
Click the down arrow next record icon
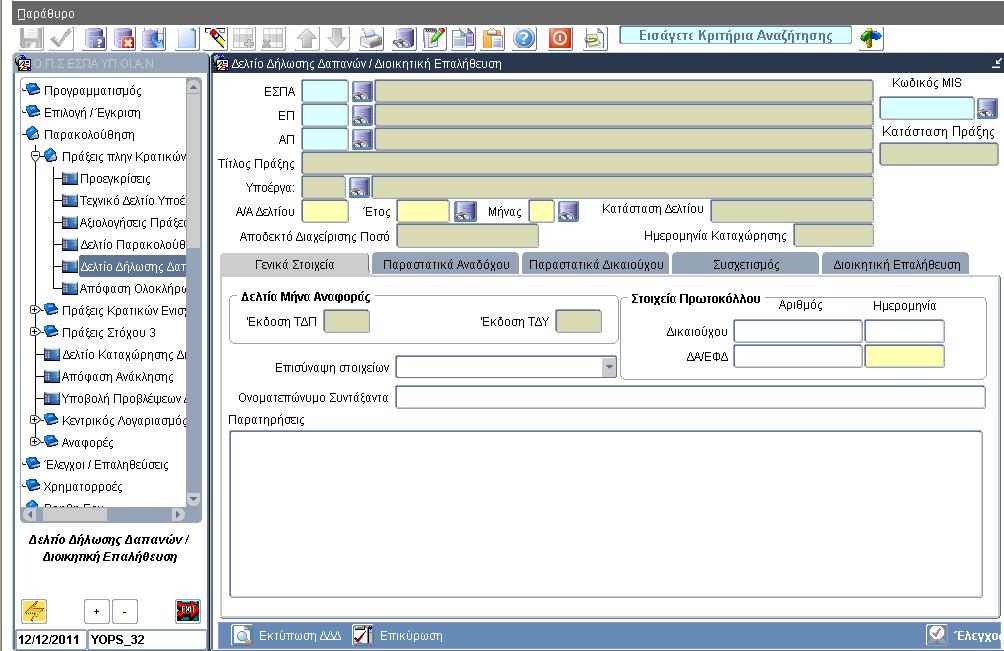tap(337, 39)
